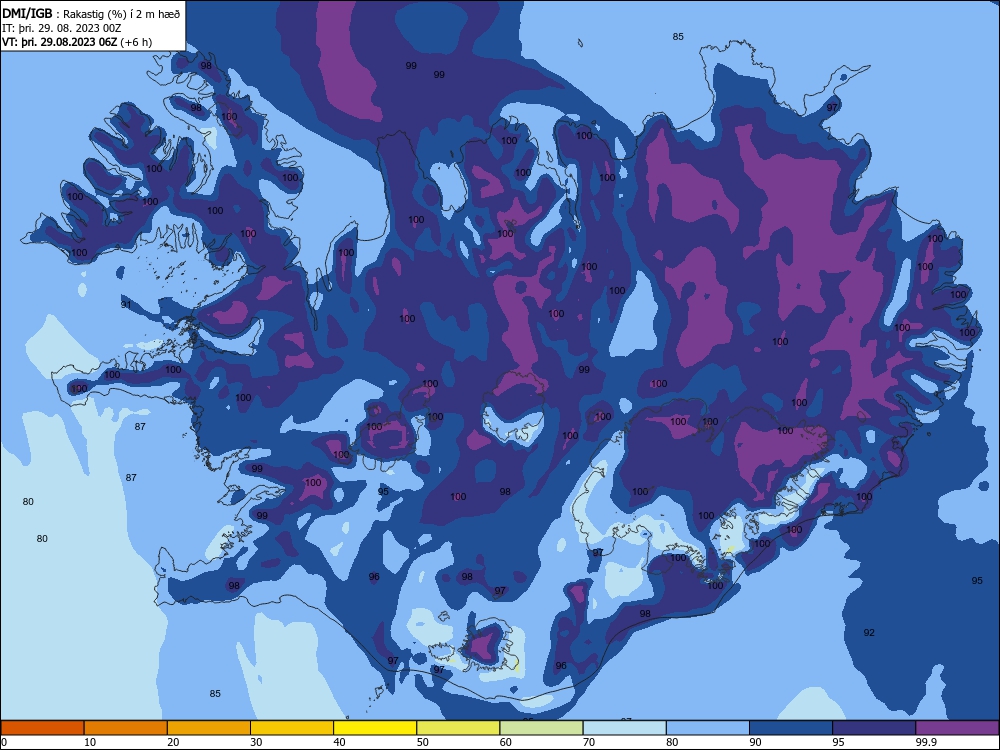1000x750 pixels.
Task: Select the 10–20 orange legend swatch
Action: click(126, 728)
